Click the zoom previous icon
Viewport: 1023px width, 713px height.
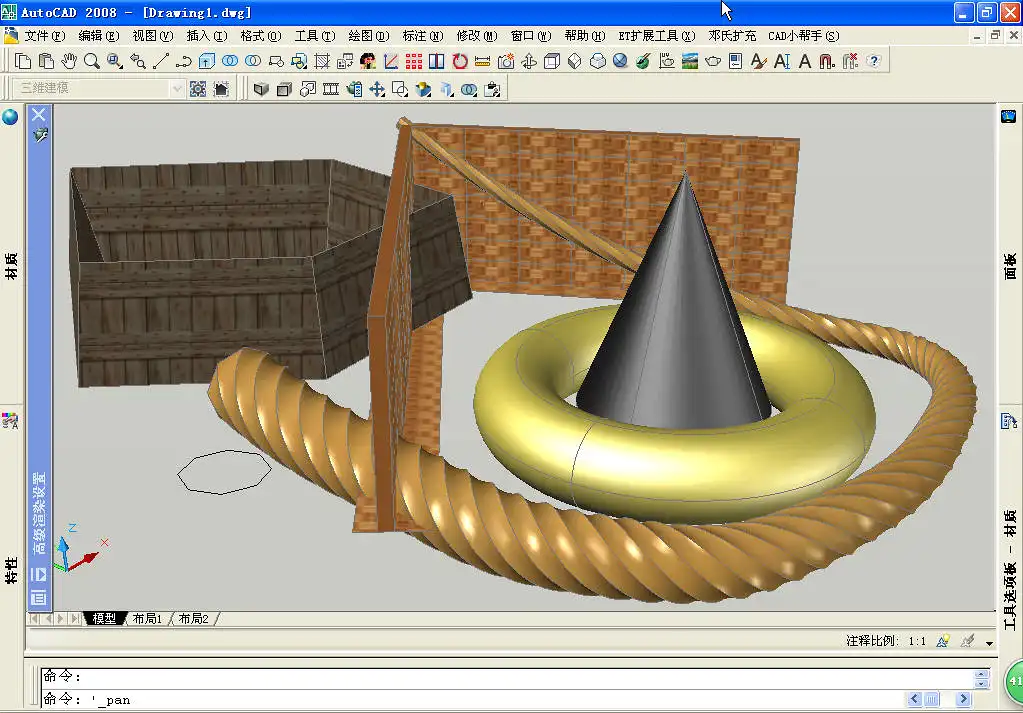click(138, 61)
